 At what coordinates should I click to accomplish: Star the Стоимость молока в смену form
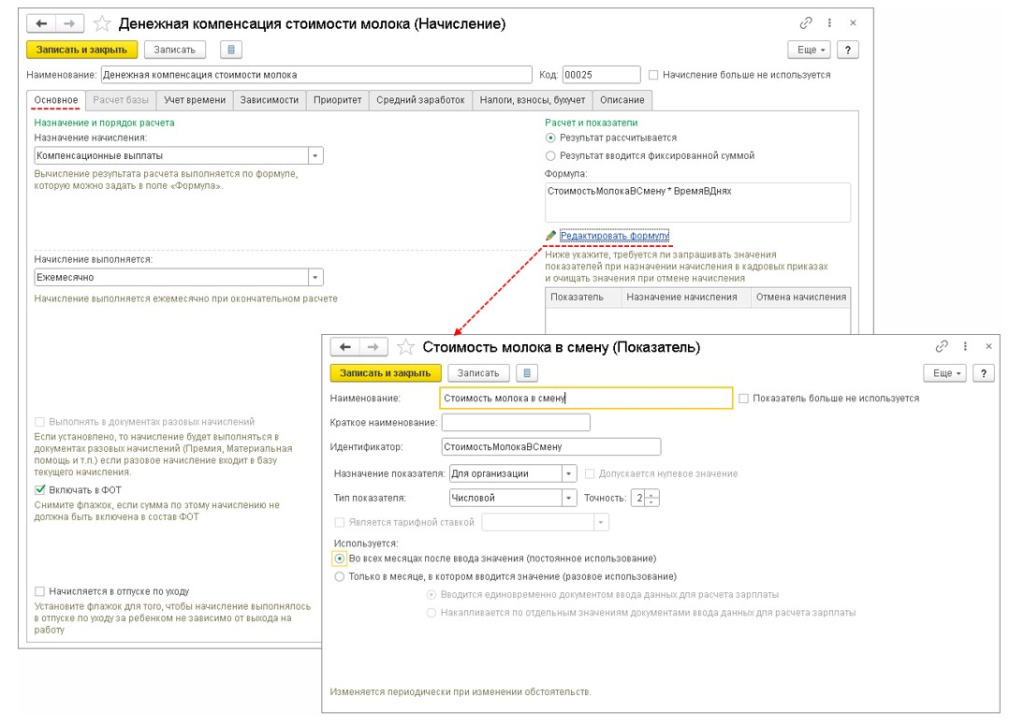pyautogui.click(x=406, y=347)
